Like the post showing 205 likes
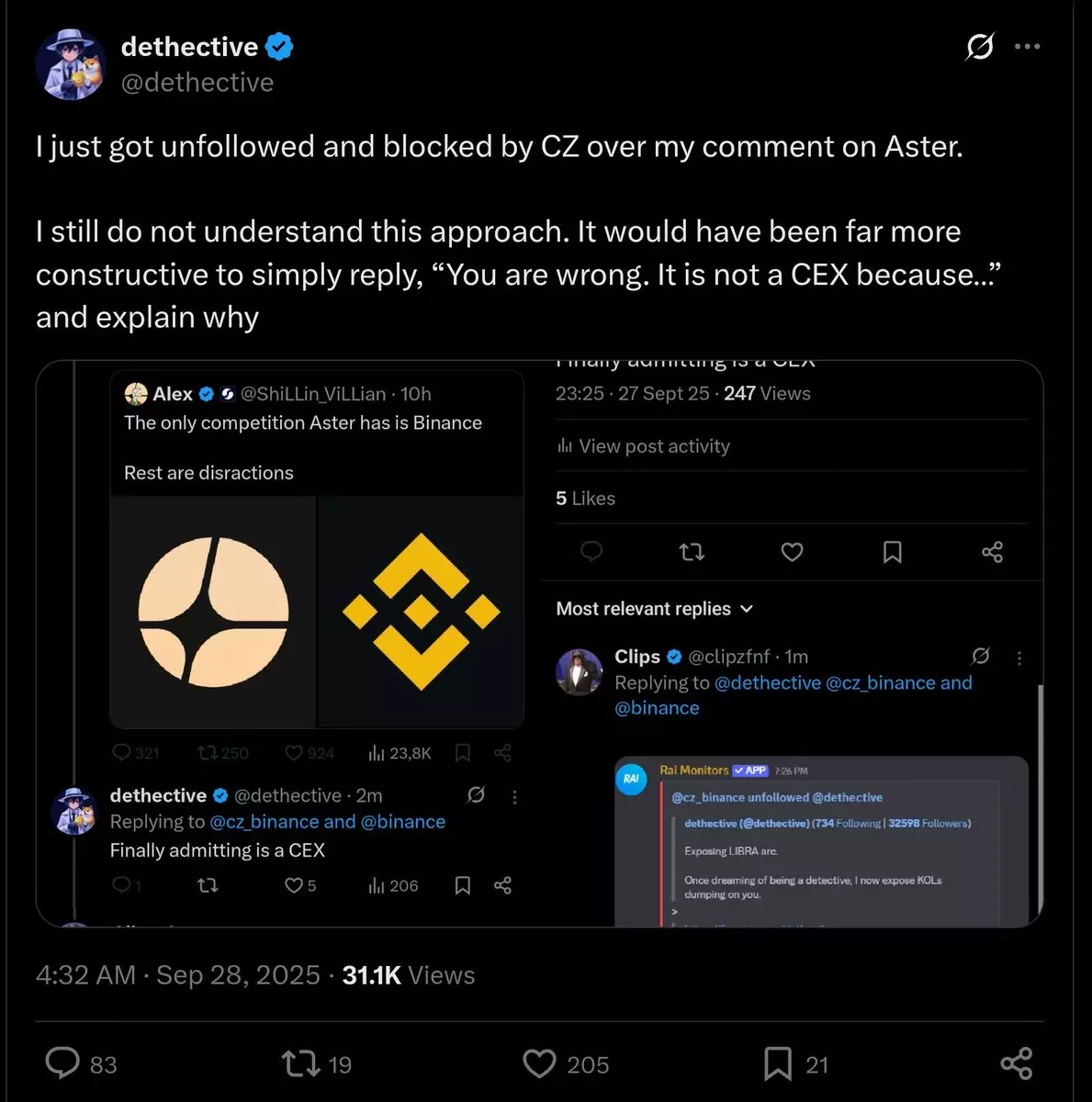The height and width of the screenshot is (1102, 1092). [539, 1063]
